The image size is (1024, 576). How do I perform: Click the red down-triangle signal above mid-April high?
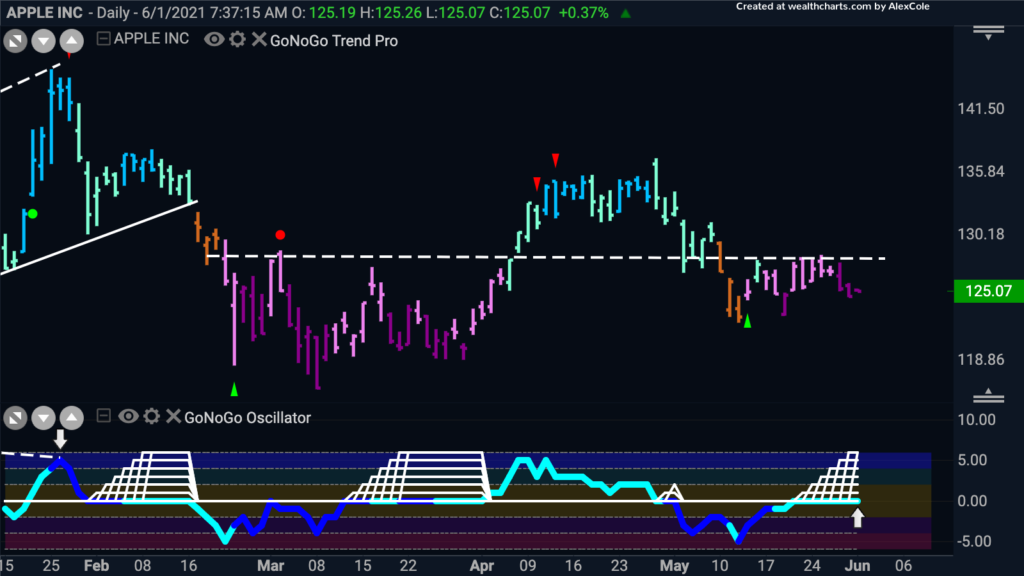[555, 159]
